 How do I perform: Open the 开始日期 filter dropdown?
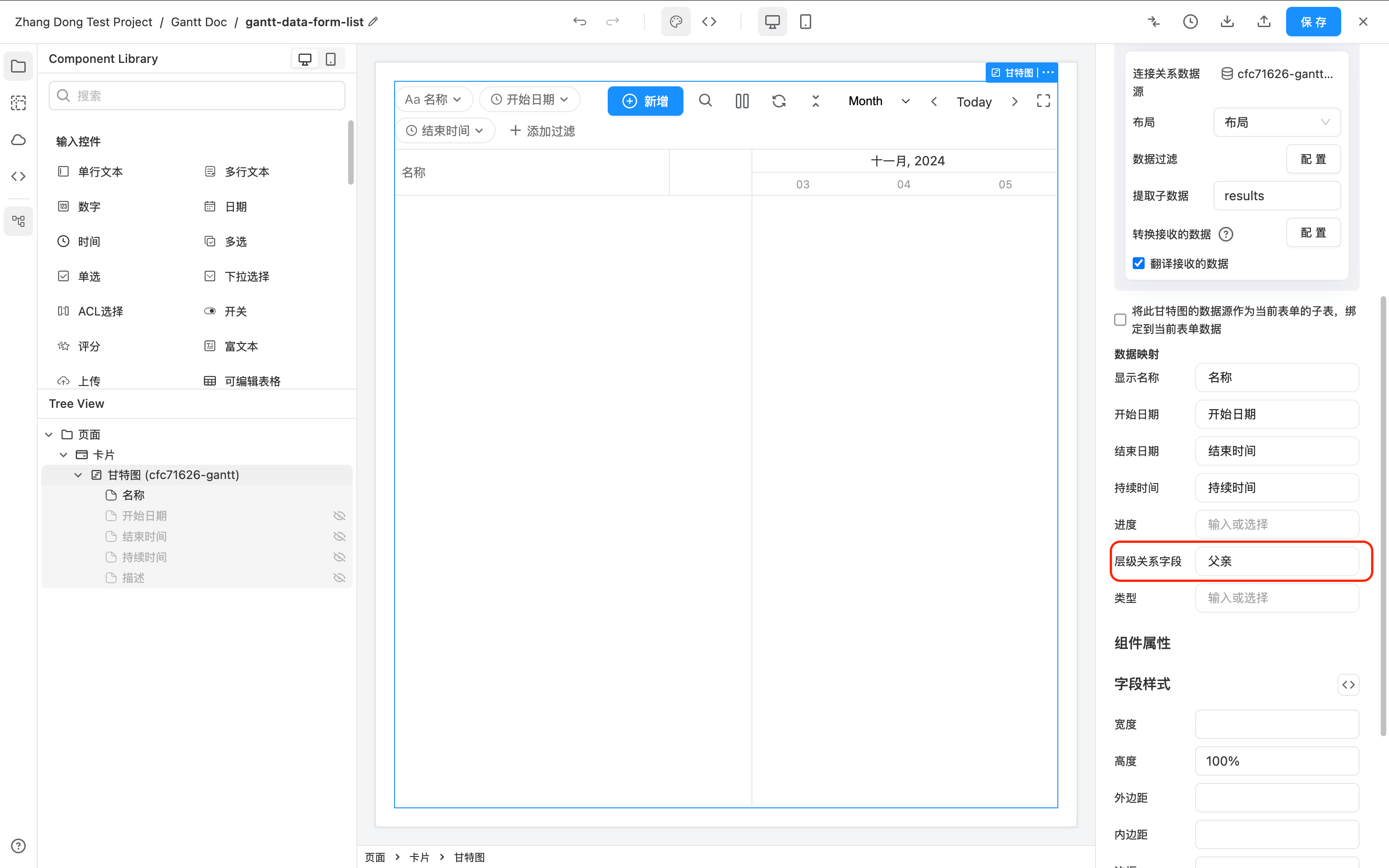pyautogui.click(x=530, y=99)
